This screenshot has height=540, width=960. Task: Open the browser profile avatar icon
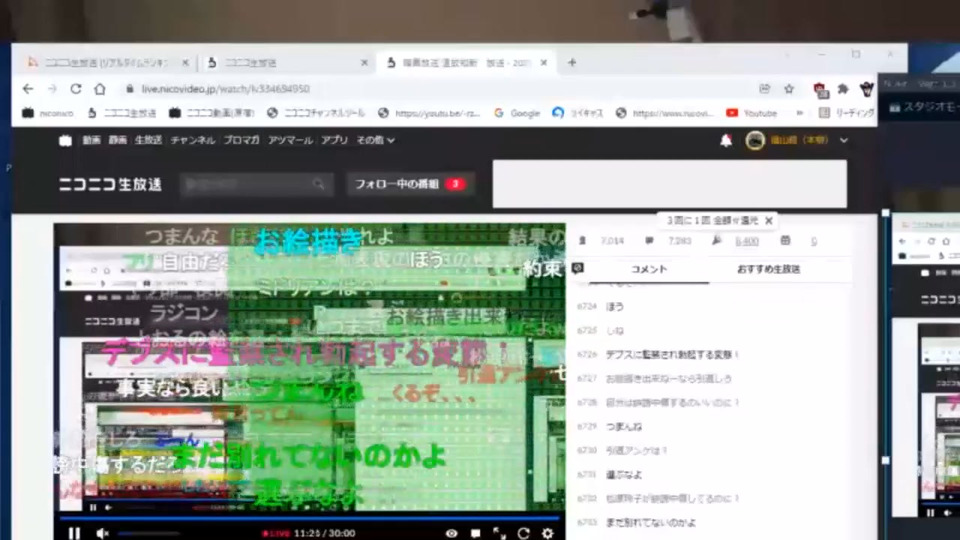[x=866, y=89]
